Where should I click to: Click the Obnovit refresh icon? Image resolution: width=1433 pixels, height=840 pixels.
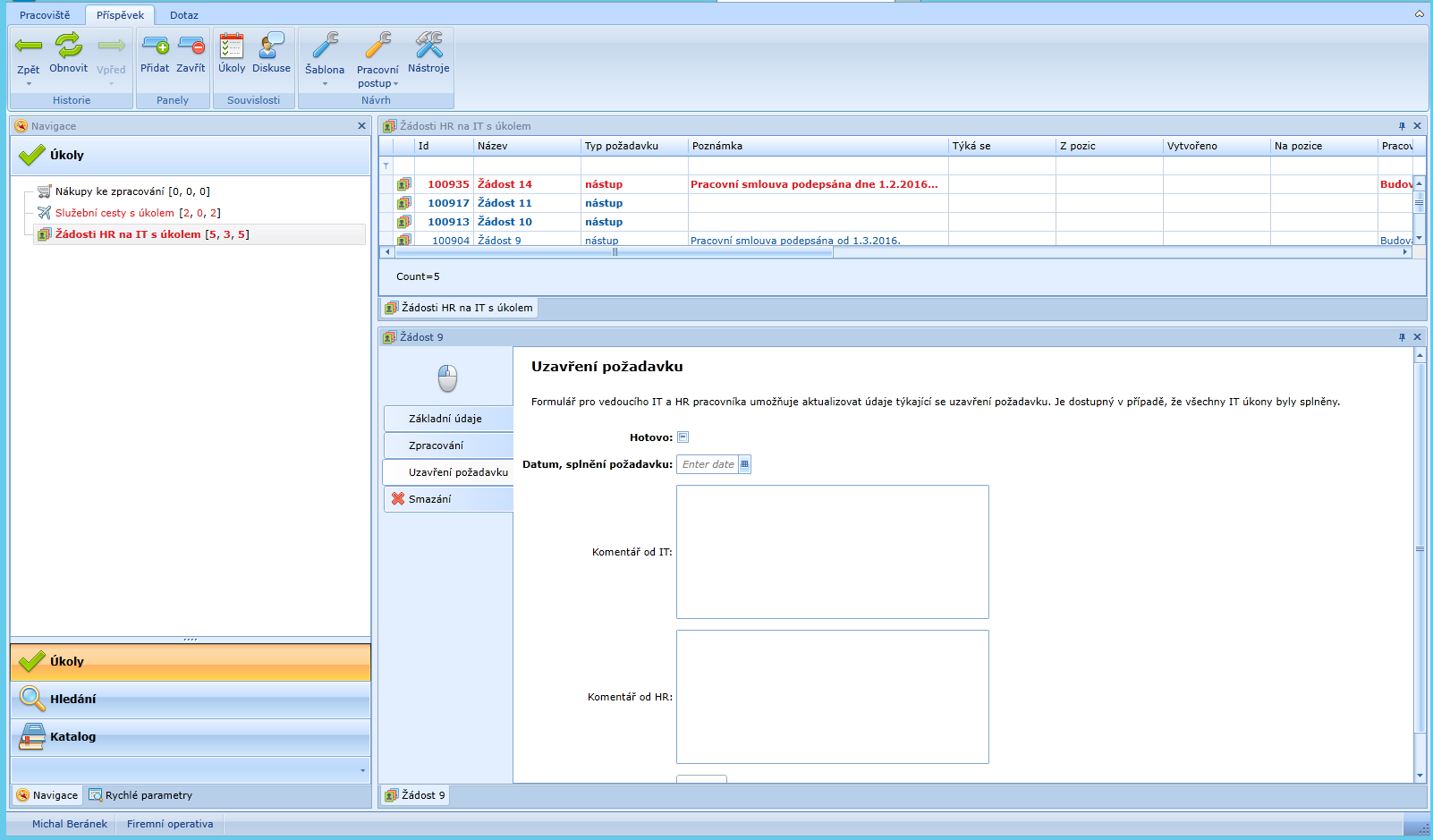68,46
